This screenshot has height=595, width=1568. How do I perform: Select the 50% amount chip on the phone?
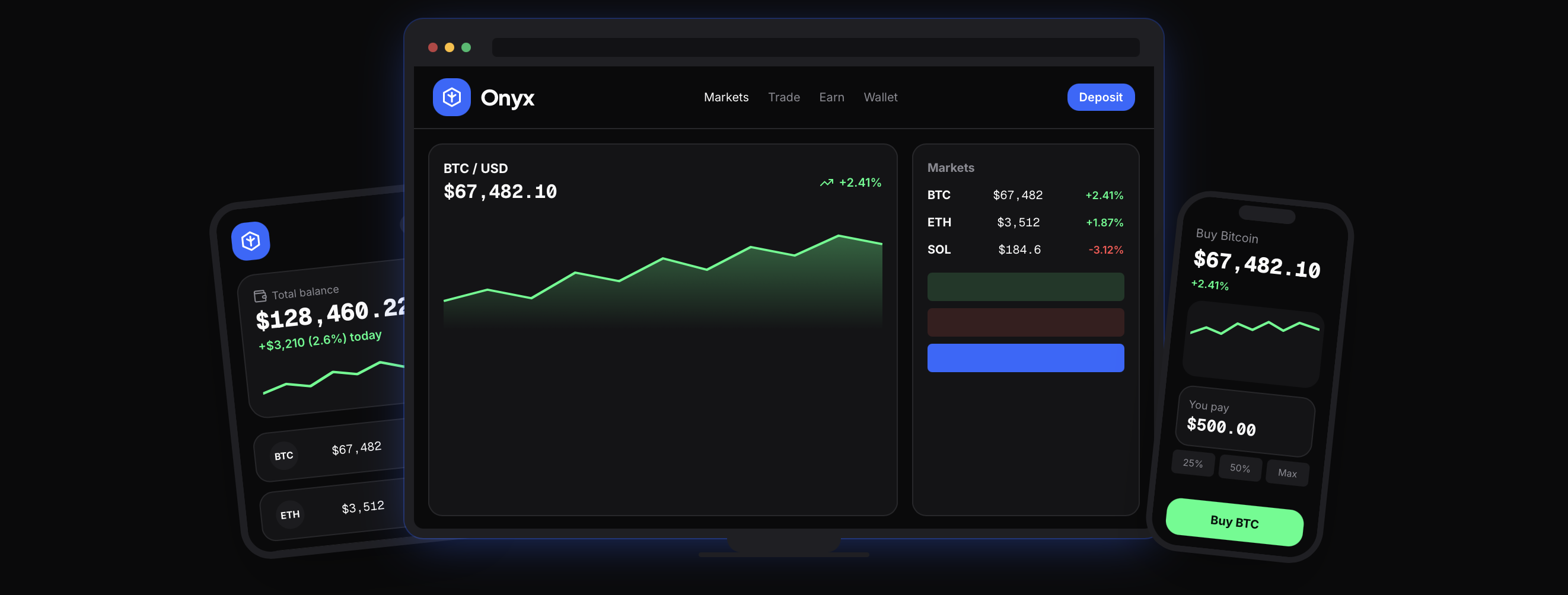1240,468
